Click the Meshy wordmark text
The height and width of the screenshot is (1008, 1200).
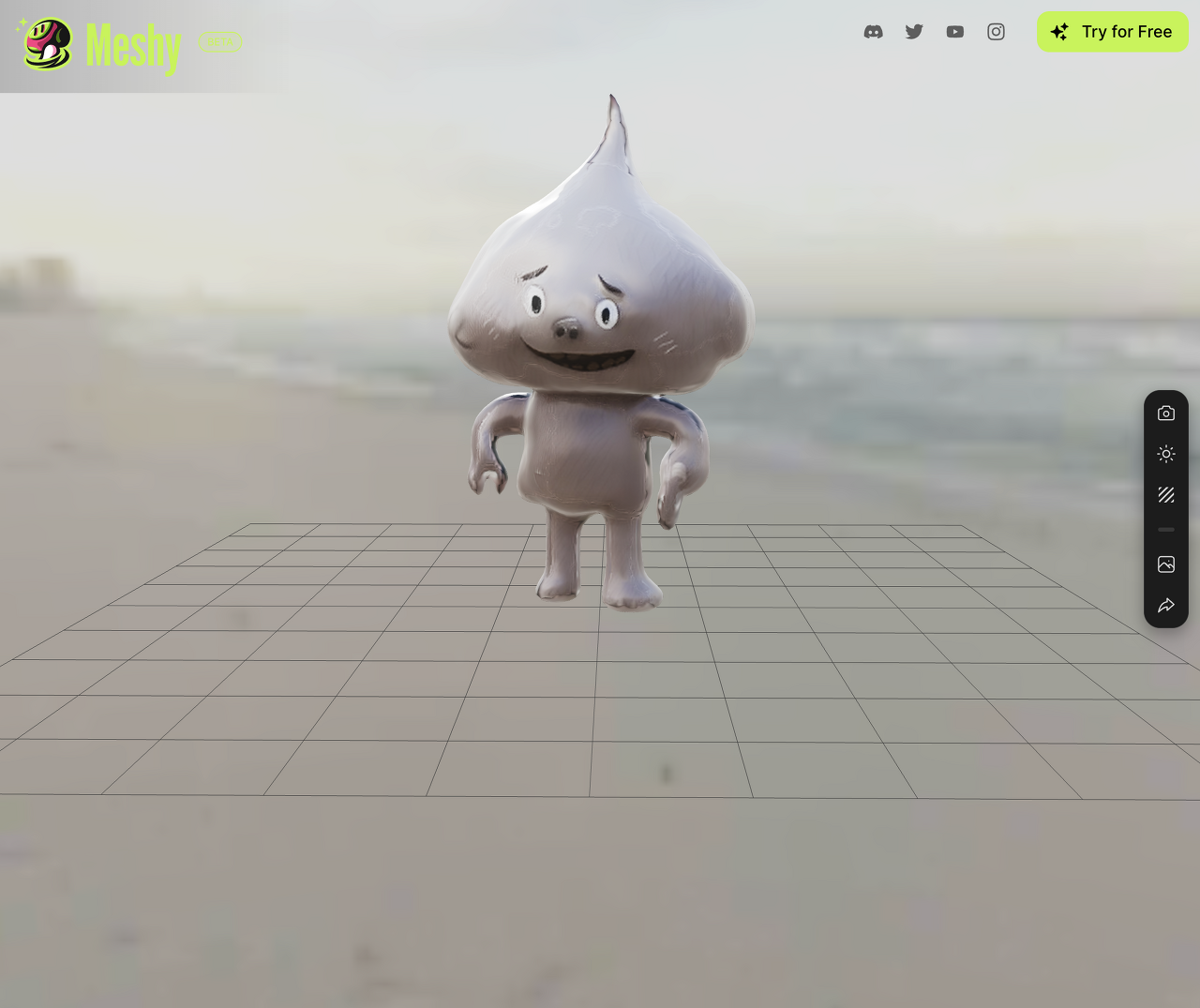[x=133, y=46]
